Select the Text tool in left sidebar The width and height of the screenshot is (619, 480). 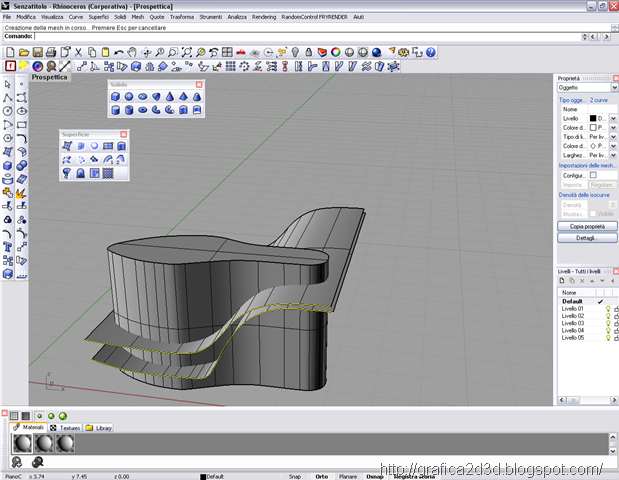8,248
